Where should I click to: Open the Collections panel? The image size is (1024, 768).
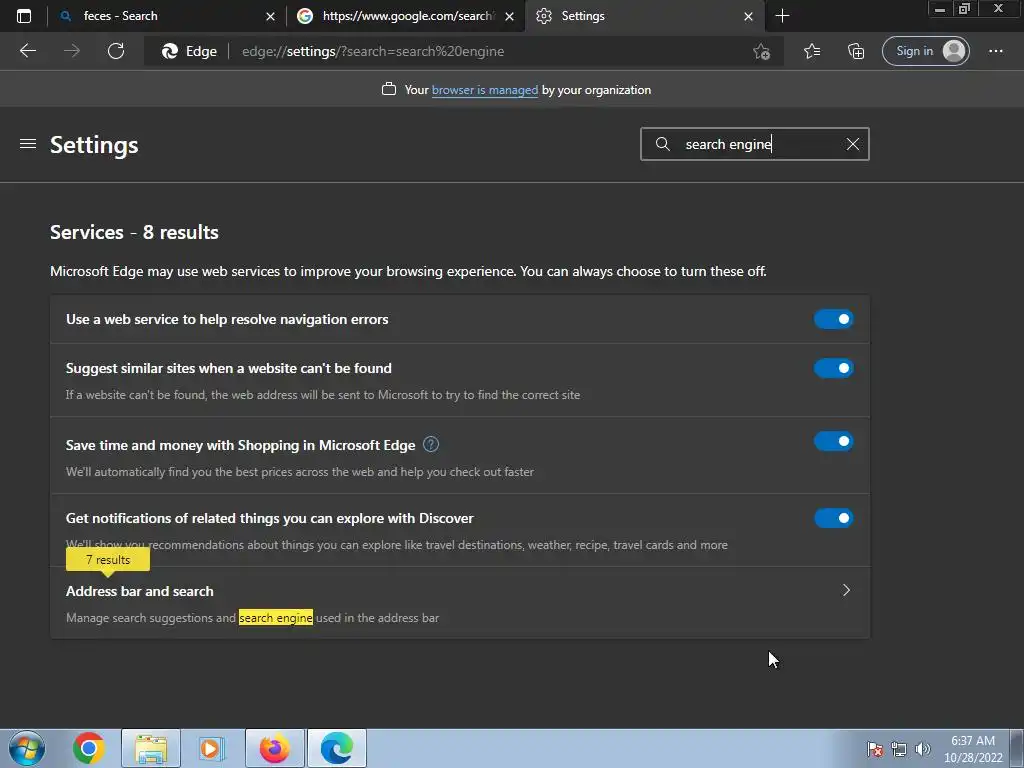click(856, 51)
